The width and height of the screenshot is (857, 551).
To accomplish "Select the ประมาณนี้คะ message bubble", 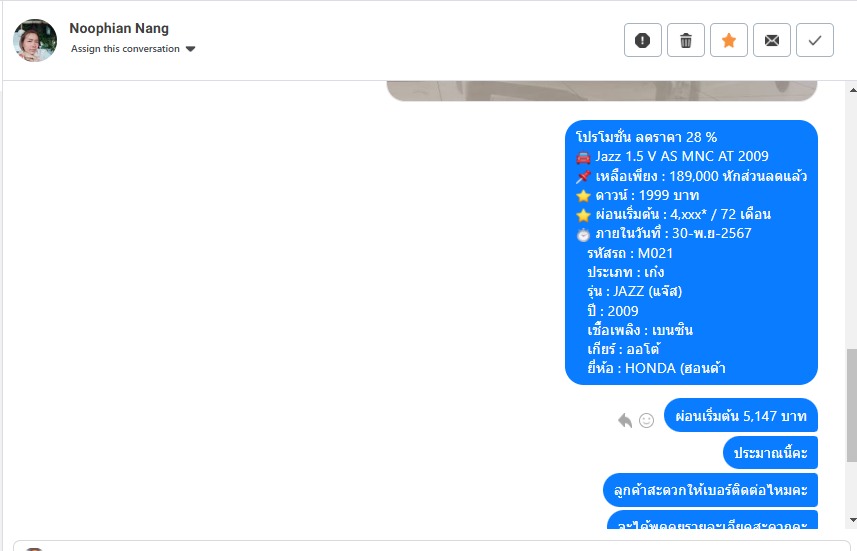I will point(770,453).
